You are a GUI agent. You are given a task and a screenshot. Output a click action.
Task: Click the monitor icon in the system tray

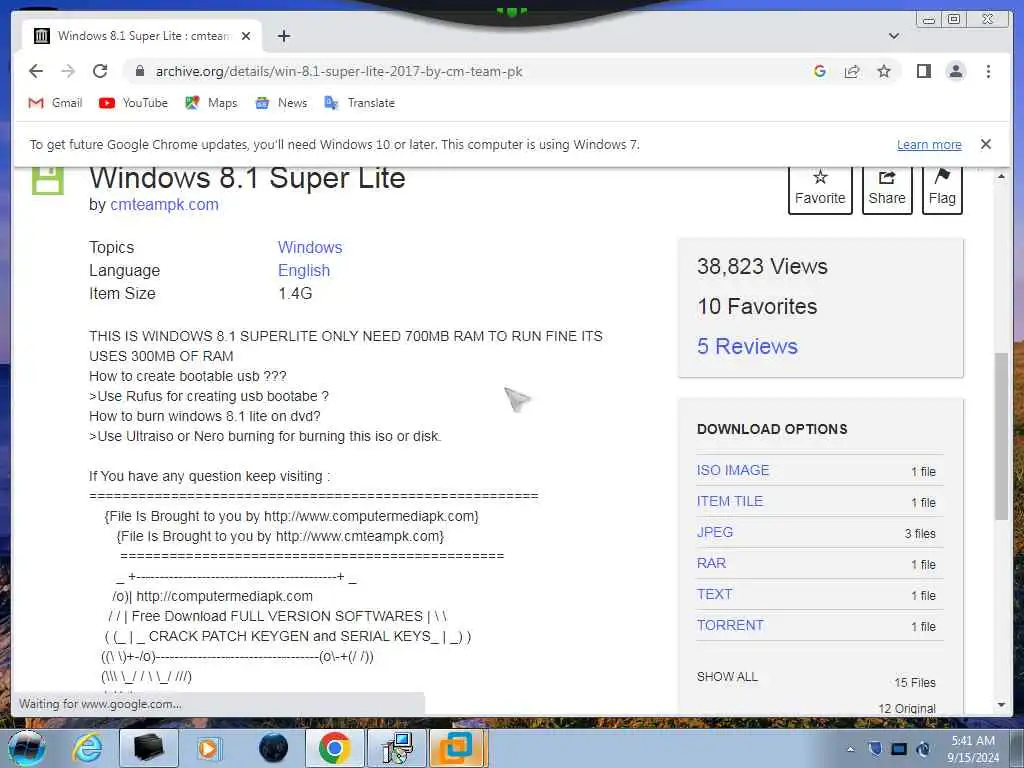pos(899,749)
